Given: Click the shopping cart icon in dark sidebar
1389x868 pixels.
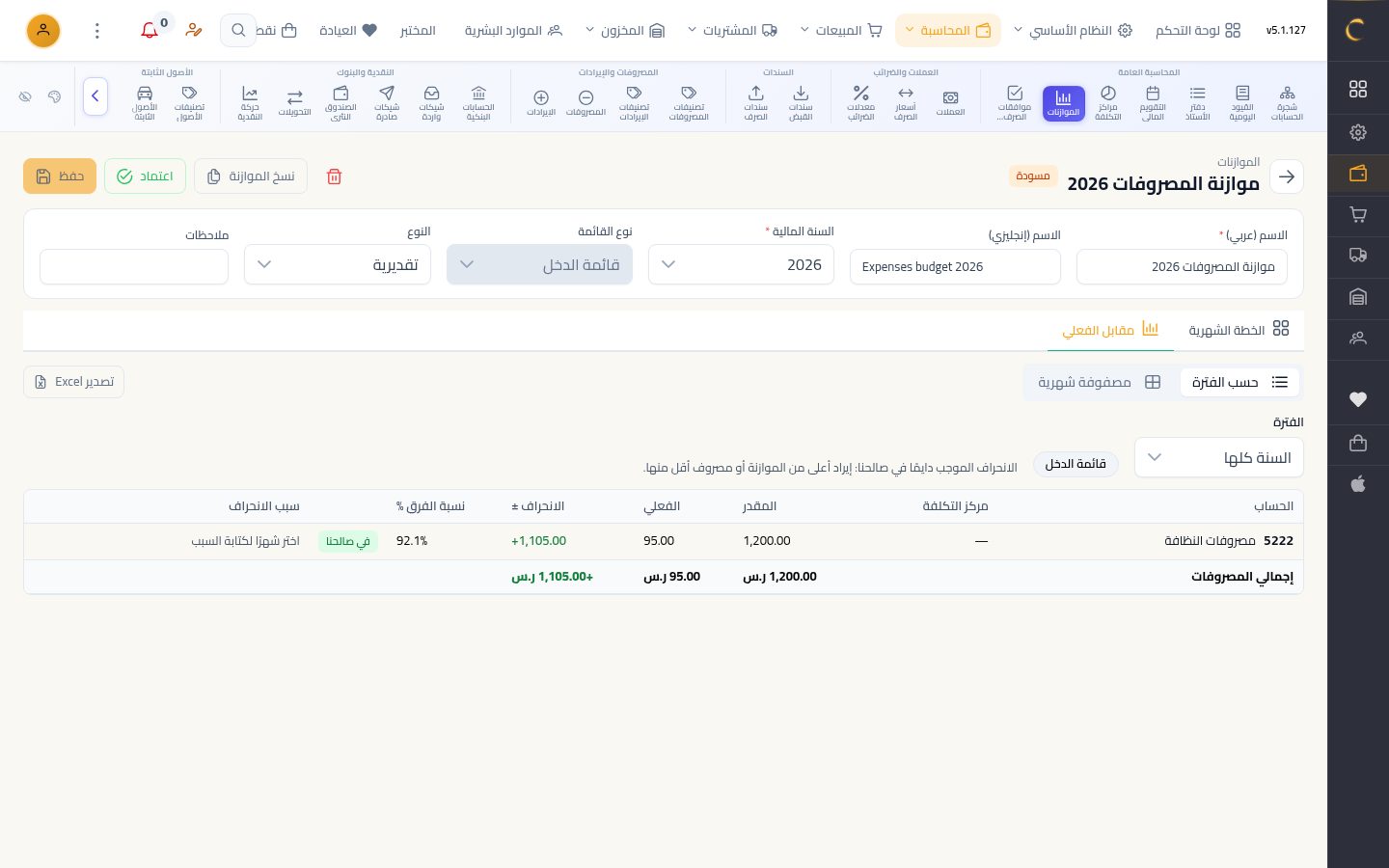Looking at the screenshot, I should 1358,215.
